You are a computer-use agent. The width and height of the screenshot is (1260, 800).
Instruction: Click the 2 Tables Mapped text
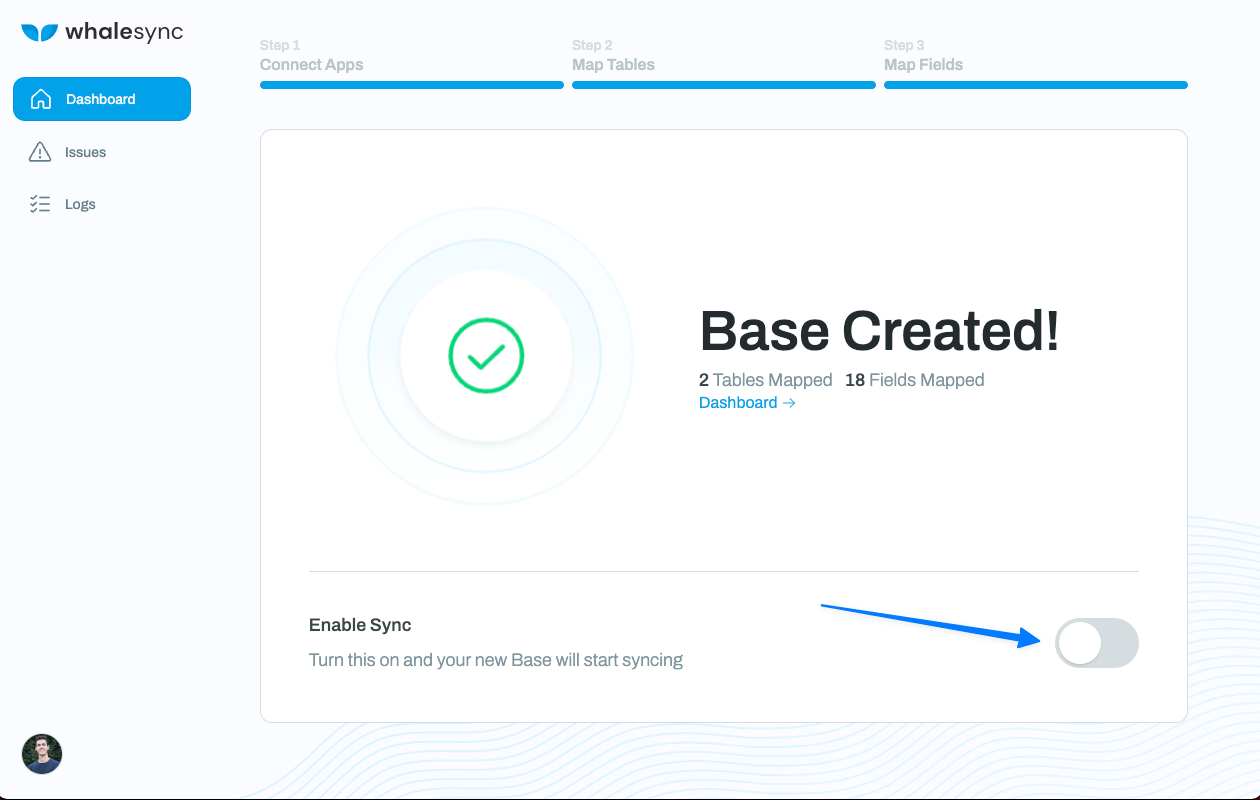pyautogui.click(x=766, y=380)
